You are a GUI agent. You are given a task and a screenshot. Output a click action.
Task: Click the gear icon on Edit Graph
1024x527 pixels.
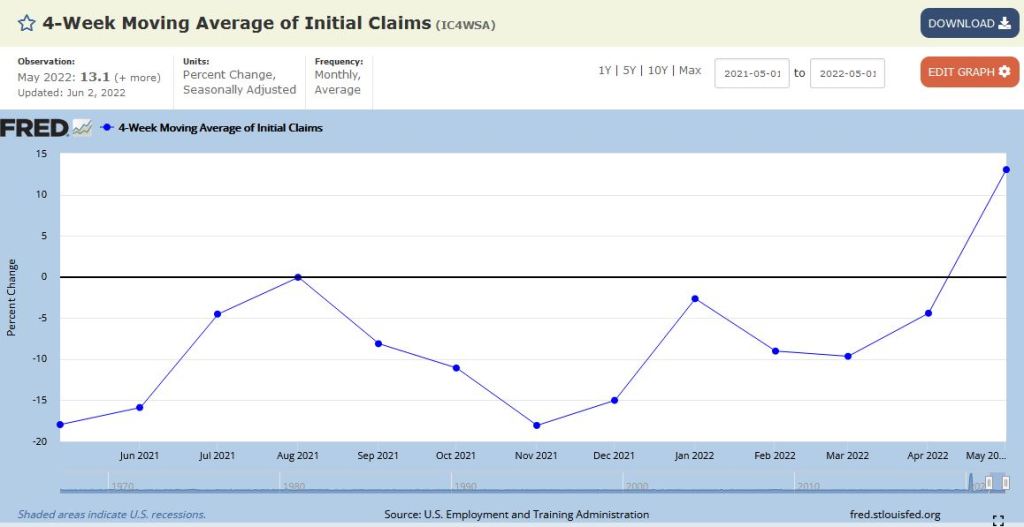tap(1004, 72)
